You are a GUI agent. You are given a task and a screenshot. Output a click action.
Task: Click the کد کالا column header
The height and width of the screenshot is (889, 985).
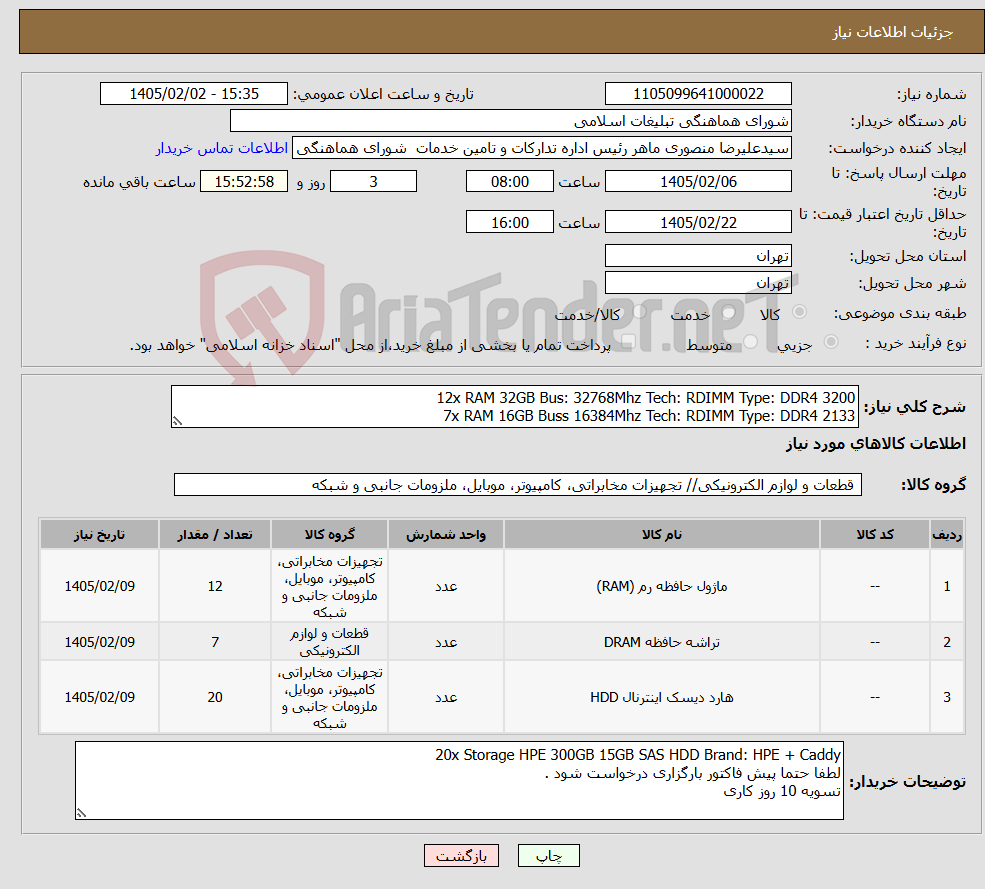click(874, 534)
